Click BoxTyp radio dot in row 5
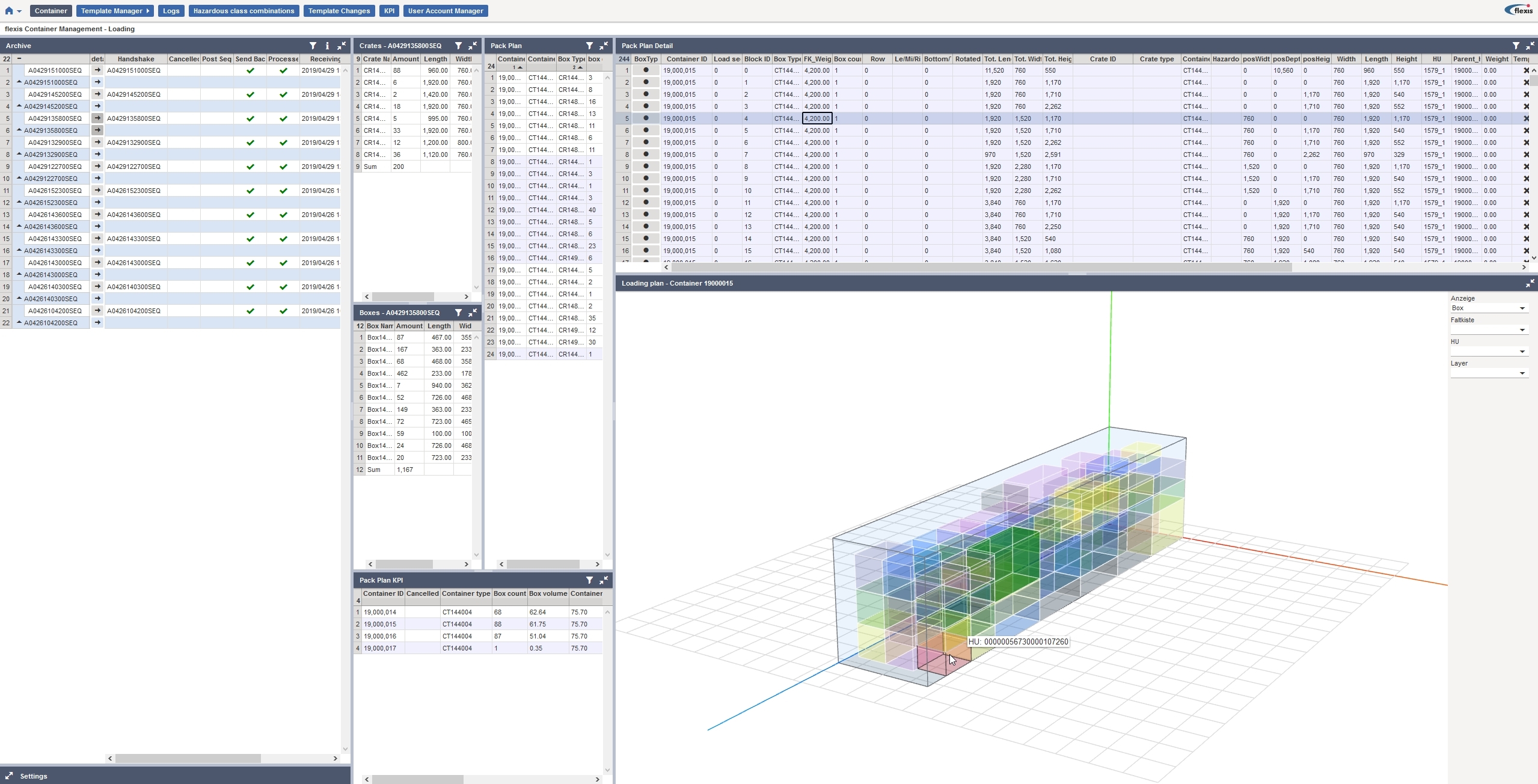This screenshot has height=784, width=1538. click(646, 118)
